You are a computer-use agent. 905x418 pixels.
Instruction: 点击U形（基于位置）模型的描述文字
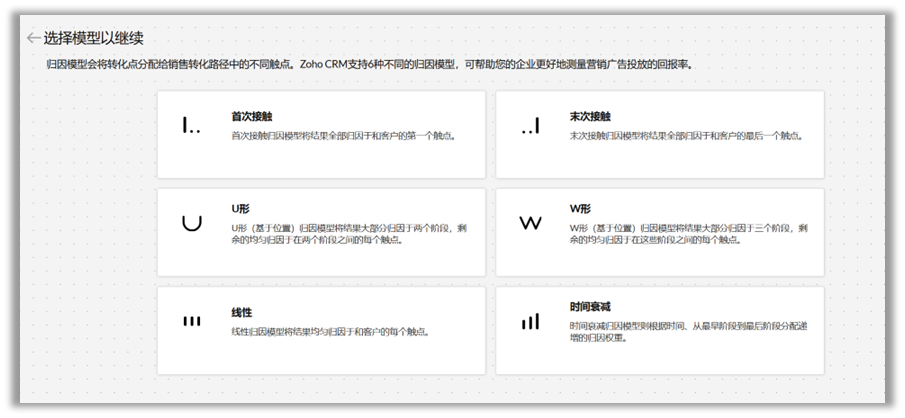348,234
